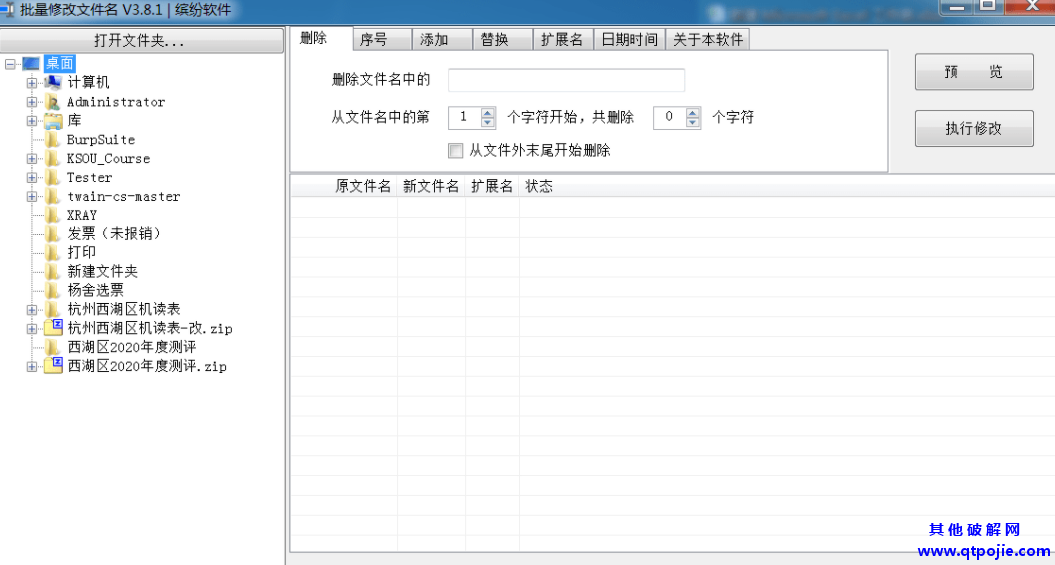Expand the 杭州西湖区机读表 folder node
This screenshot has width=1055, height=565.
pos(32,310)
